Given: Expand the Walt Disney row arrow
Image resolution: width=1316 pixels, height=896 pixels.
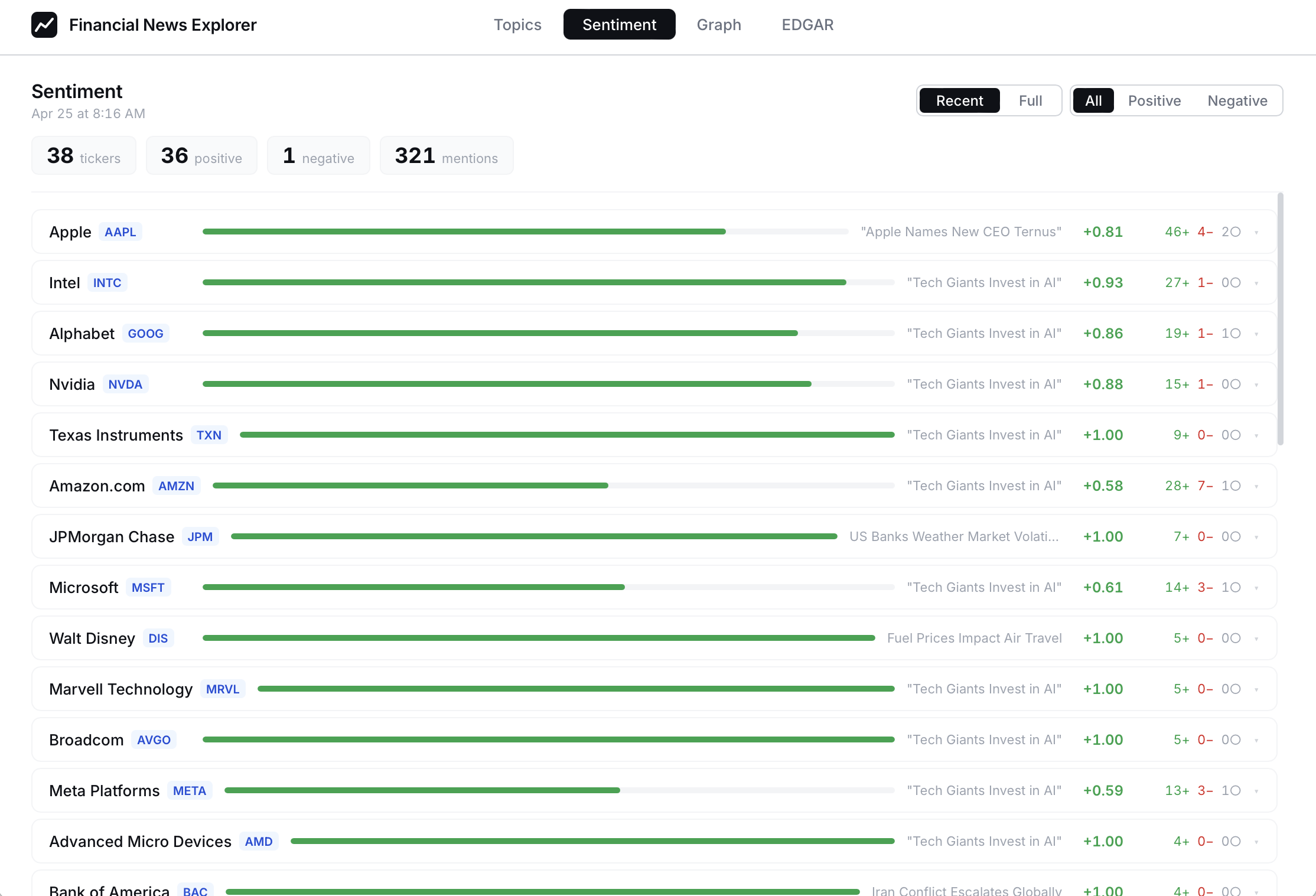Looking at the screenshot, I should pyautogui.click(x=1256, y=639).
